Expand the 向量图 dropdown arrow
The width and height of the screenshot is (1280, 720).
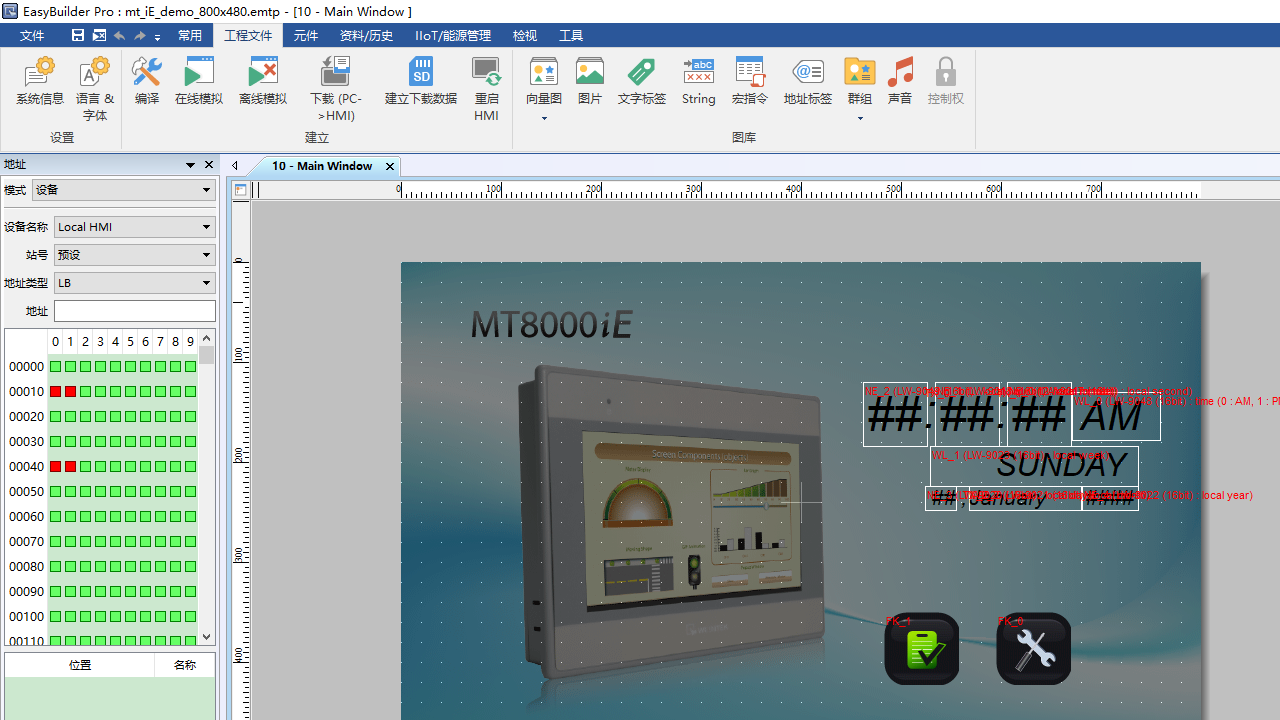[544, 118]
